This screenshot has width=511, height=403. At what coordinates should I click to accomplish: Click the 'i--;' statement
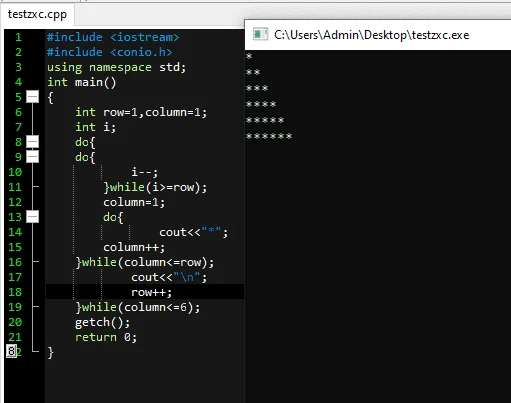(x=144, y=172)
